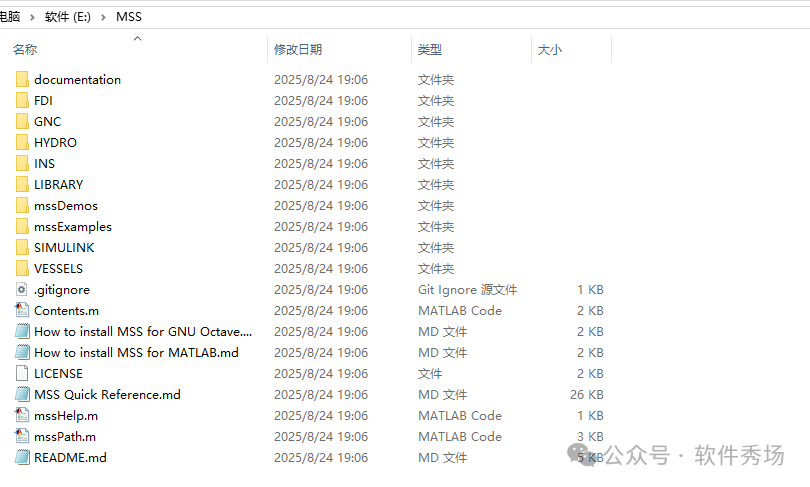Select the INS folder icon
Screen dimensions: 810x487
click(22, 163)
